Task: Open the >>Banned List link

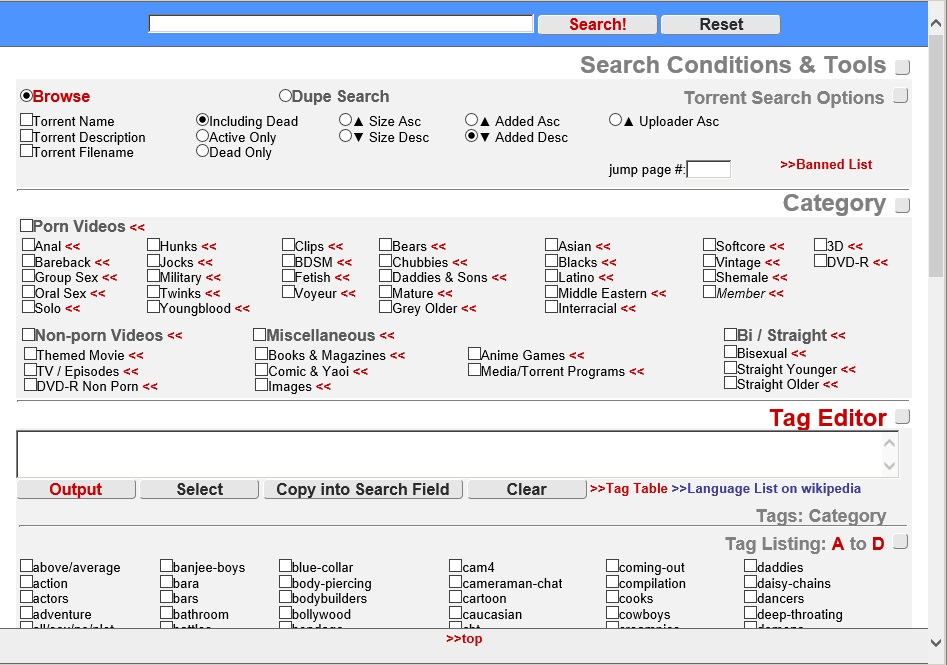Action: coord(826,164)
